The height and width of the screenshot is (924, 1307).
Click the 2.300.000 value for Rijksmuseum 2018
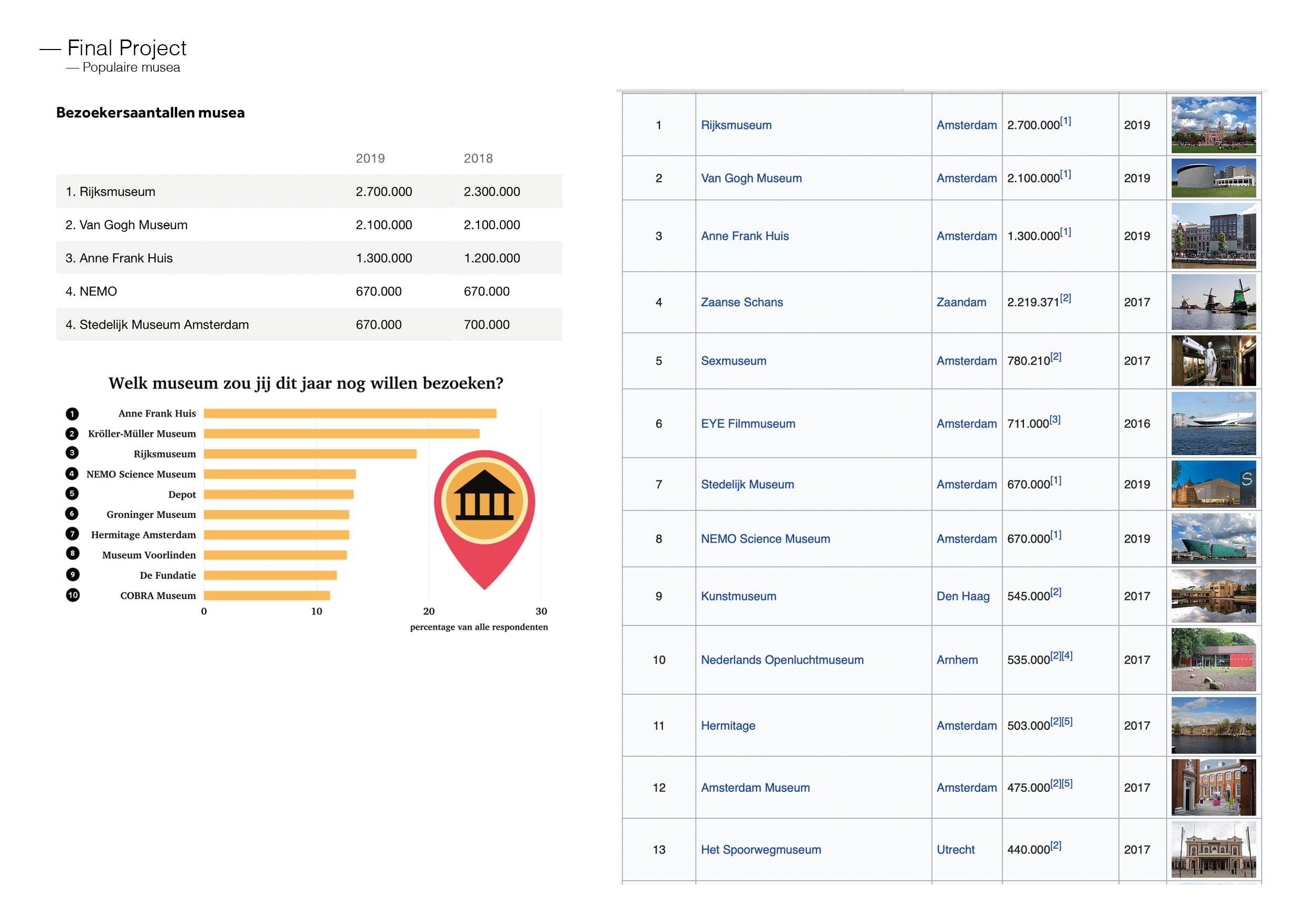(x=492, y=192)
